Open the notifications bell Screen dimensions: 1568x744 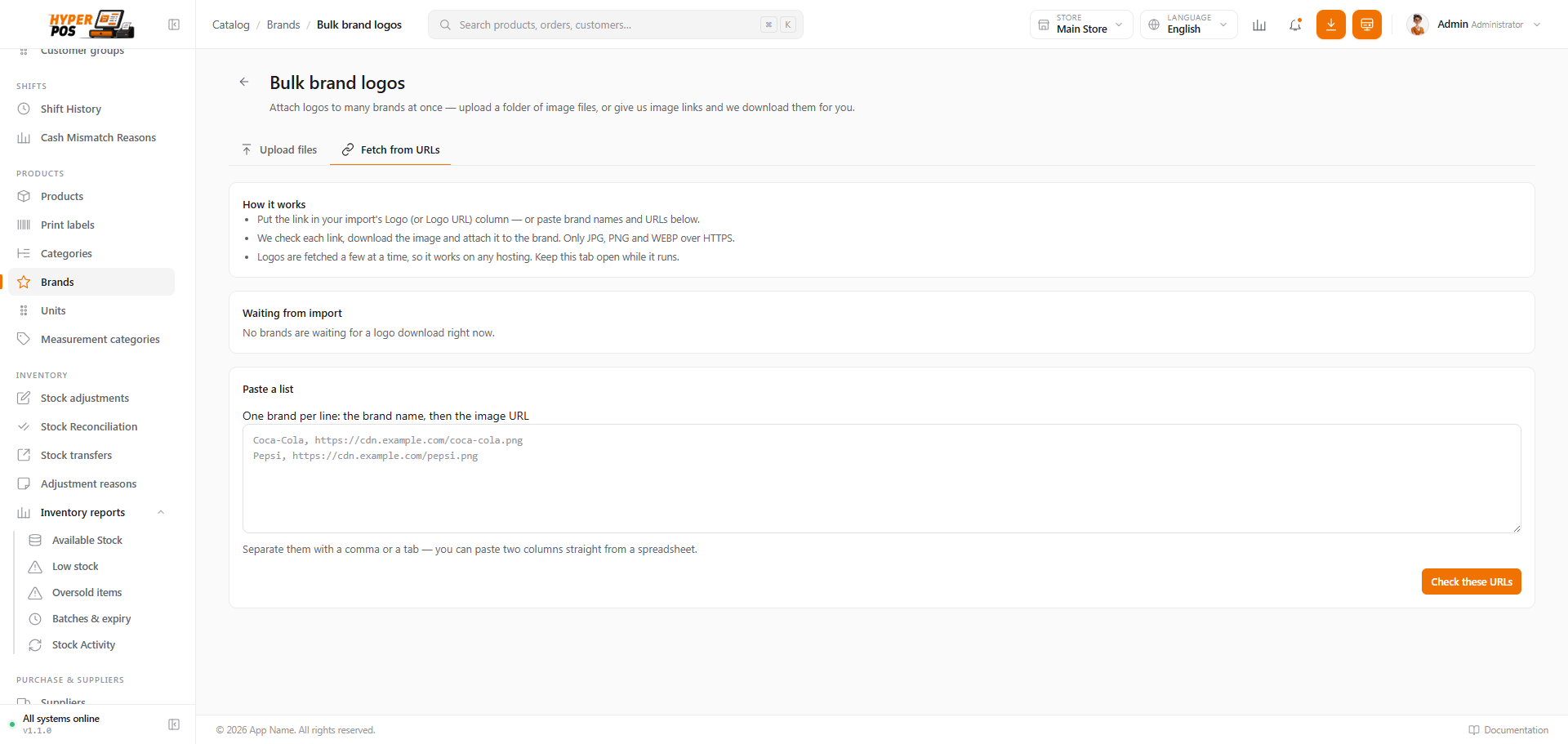click(x=1295, y=25)
